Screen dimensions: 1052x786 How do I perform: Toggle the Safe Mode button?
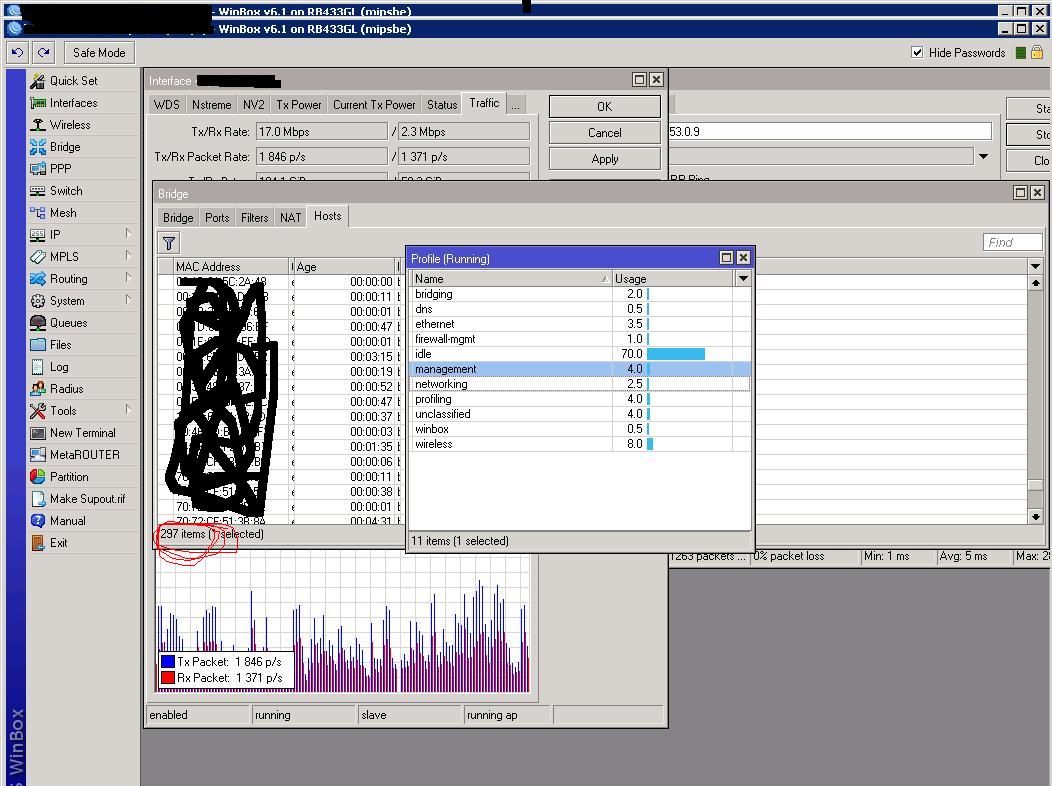click(99, 53)
